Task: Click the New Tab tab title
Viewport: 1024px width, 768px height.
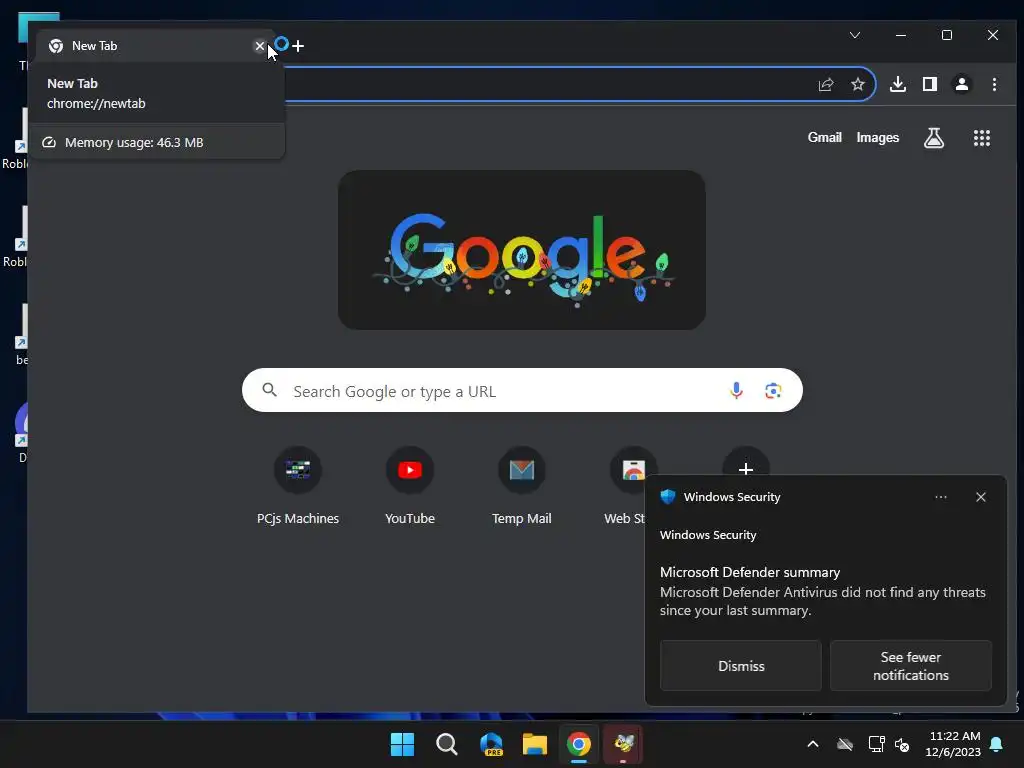Action: [95, 46]
